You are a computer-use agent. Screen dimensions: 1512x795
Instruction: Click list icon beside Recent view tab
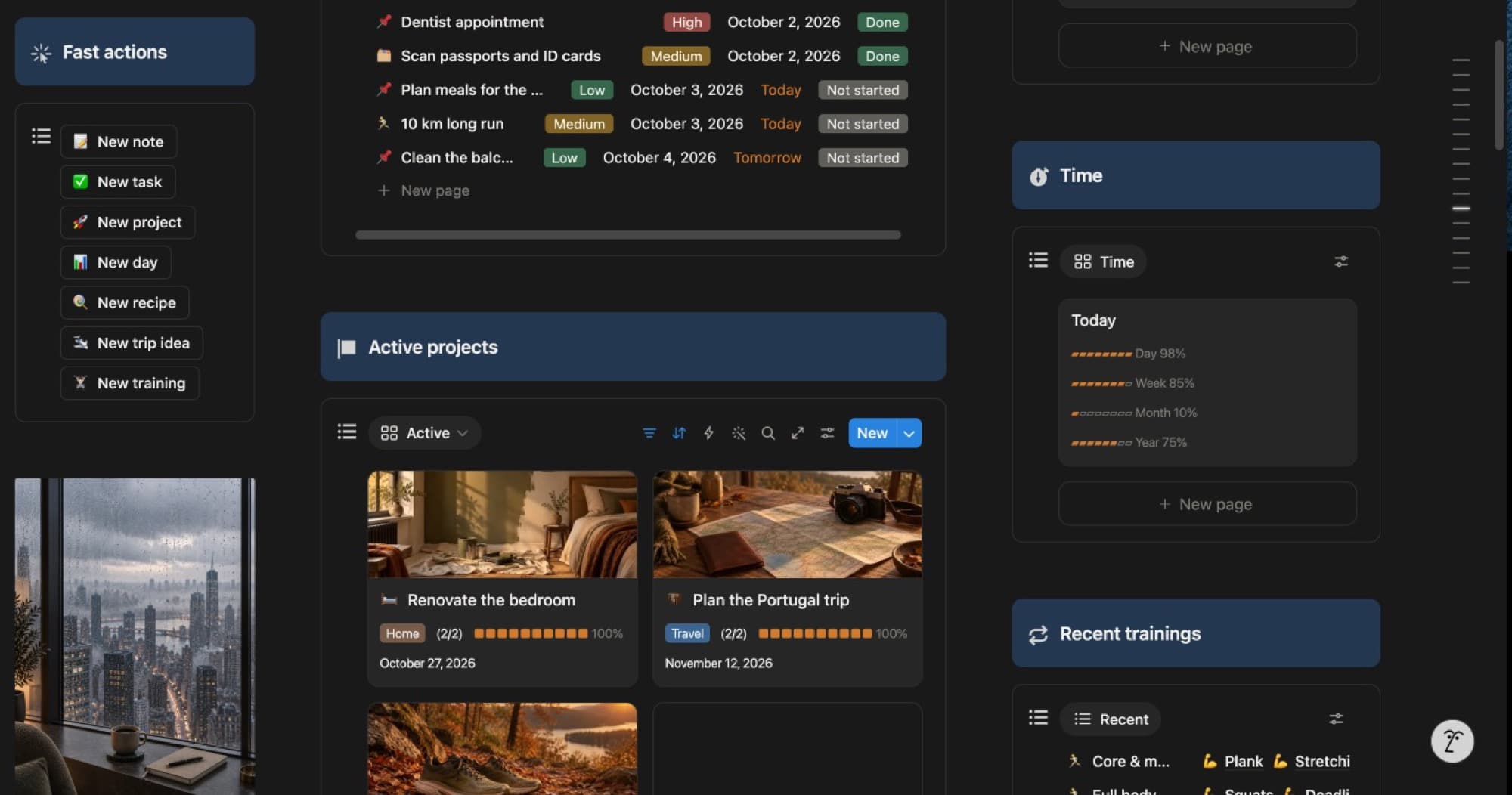point(1038,718)
